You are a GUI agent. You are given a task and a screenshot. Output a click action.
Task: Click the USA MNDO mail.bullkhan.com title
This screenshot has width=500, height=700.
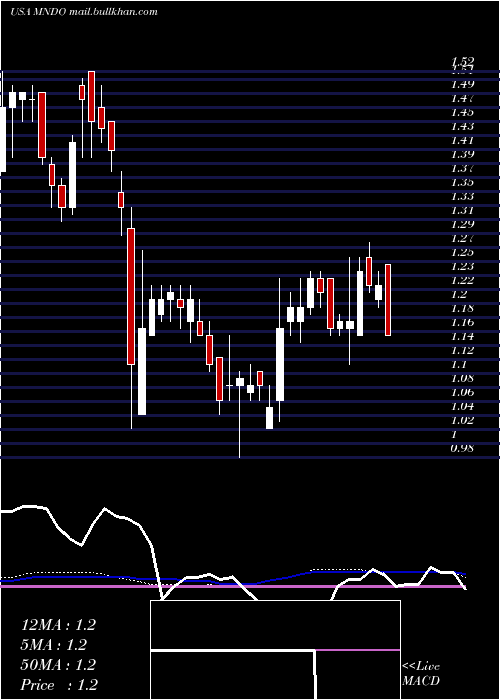point(83,12)
